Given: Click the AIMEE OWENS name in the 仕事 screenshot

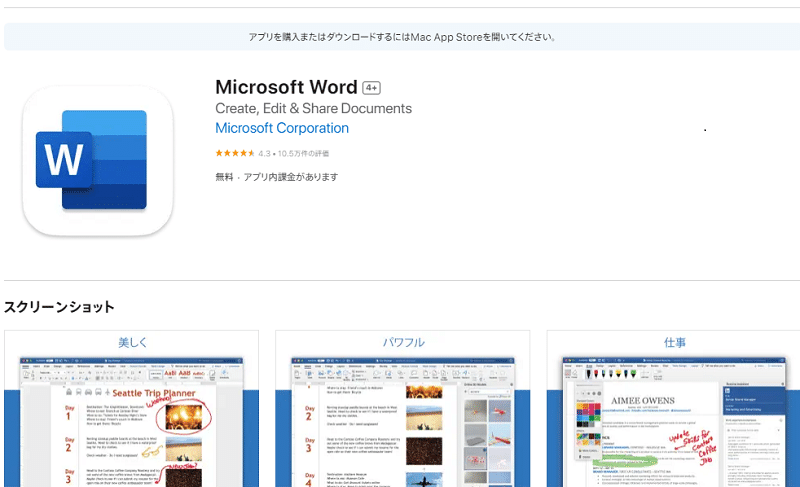Looking at the screenshot, I should click(643, 401).
